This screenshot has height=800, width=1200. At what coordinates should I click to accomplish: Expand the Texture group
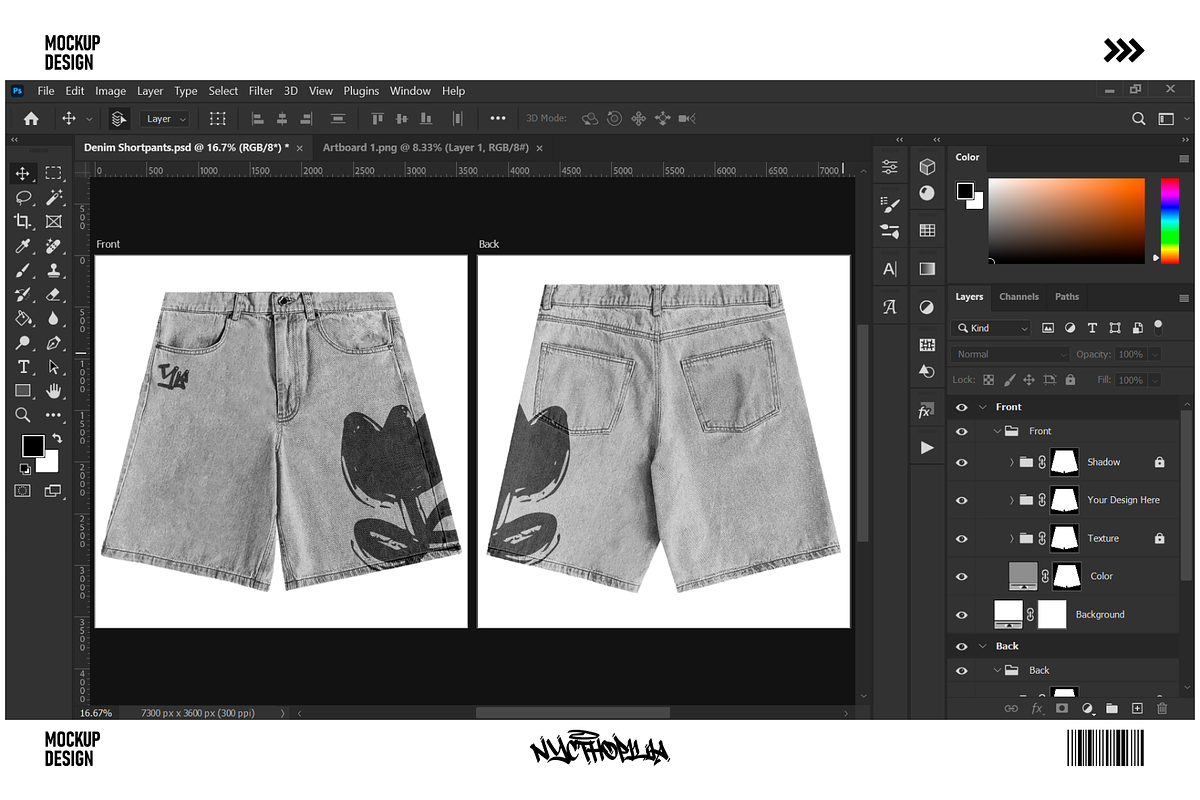pos(1011,538)
